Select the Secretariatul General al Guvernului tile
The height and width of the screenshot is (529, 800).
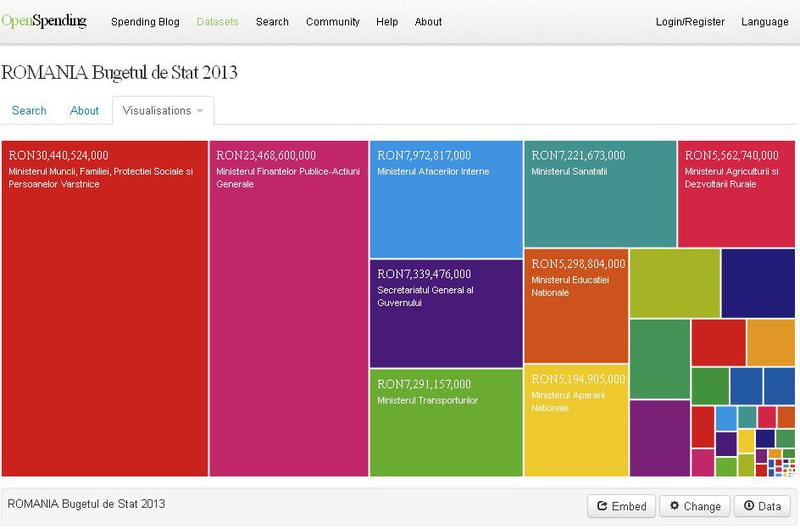pos(446,313)
